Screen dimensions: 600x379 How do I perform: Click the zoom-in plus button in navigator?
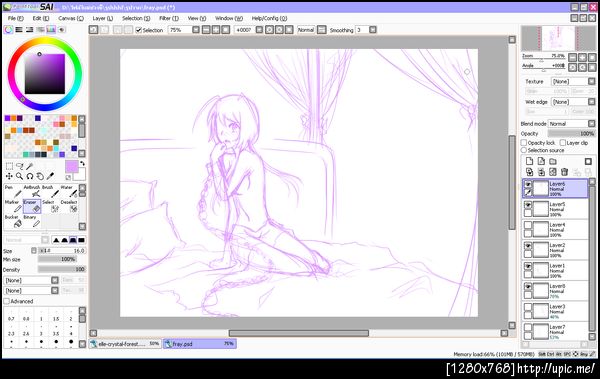tap(582, 57)
